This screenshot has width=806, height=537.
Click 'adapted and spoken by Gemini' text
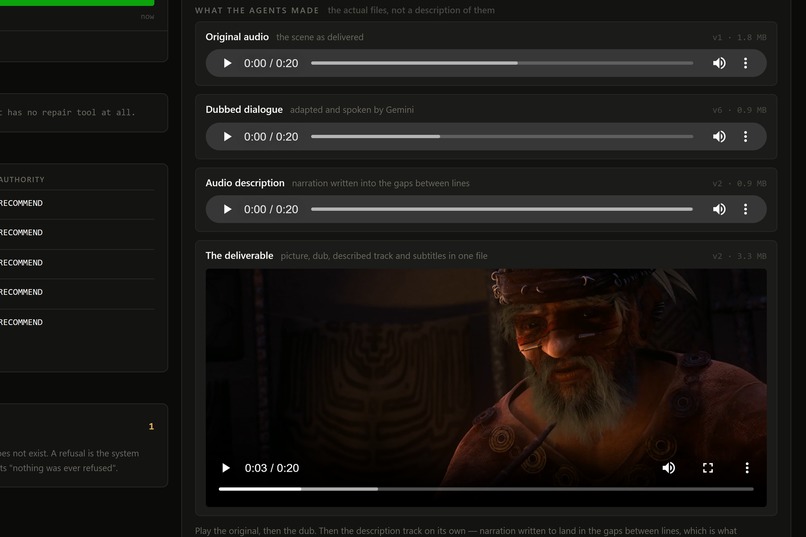pyautogui.click(x=352, y=109)
